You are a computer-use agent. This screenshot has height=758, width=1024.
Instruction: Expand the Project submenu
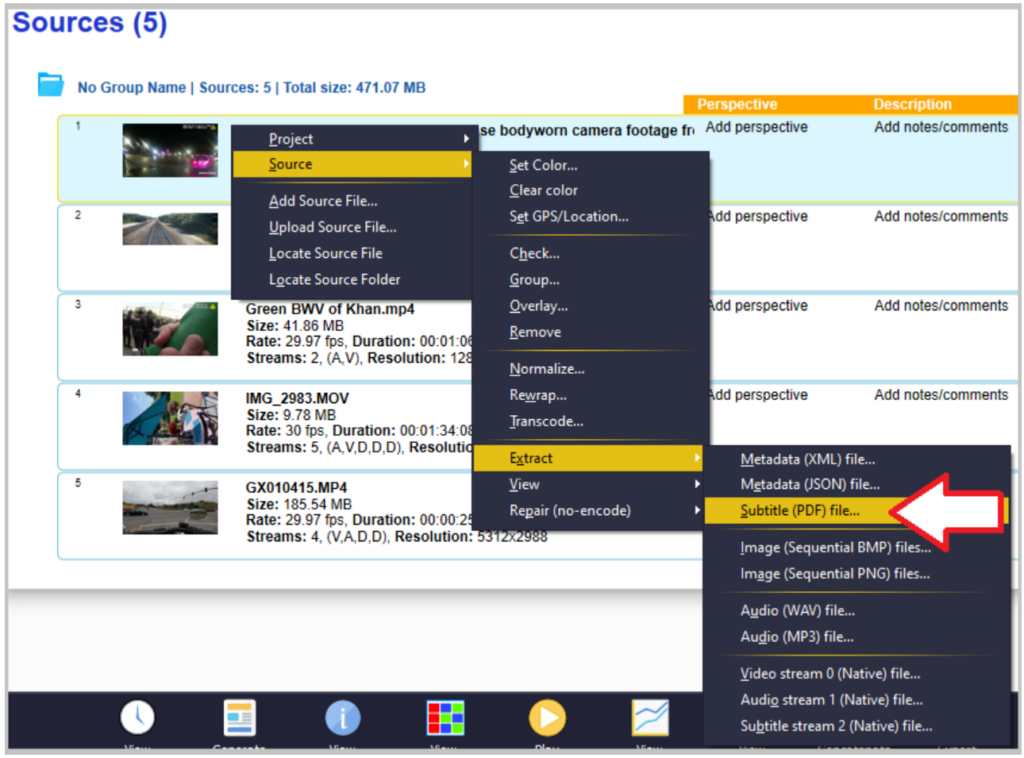click(x=352, y=138)
